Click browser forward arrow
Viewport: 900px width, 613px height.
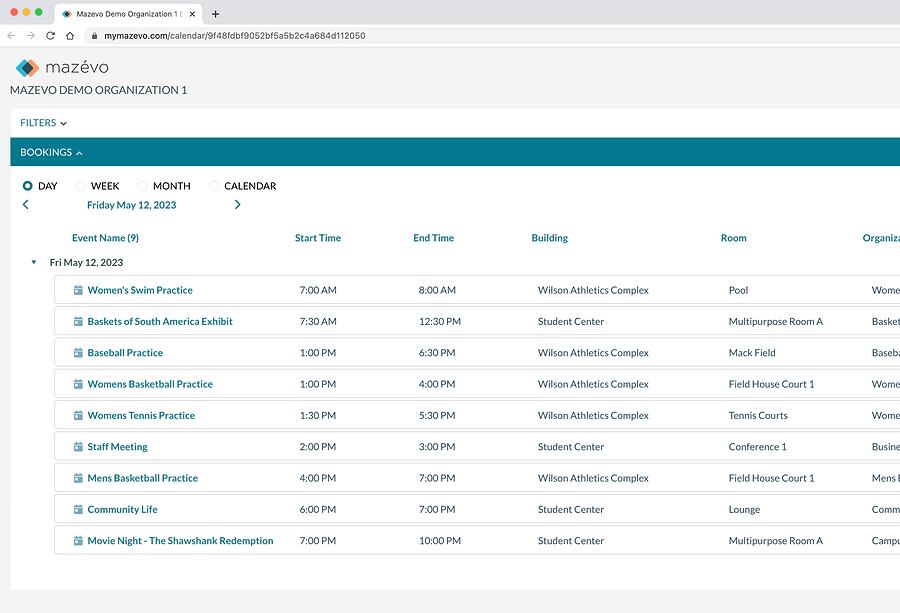pyautogui.click(x=30, y=36)
